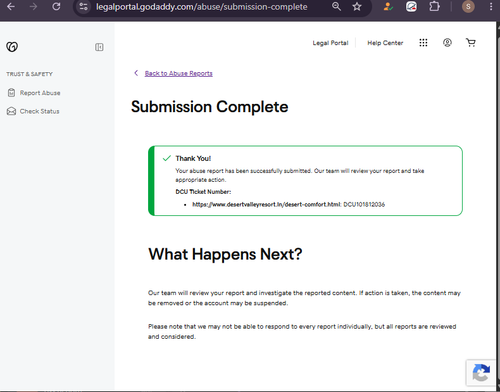Open site information icon in address bar
The image size is (500, 392).
(x=84, y=6)
